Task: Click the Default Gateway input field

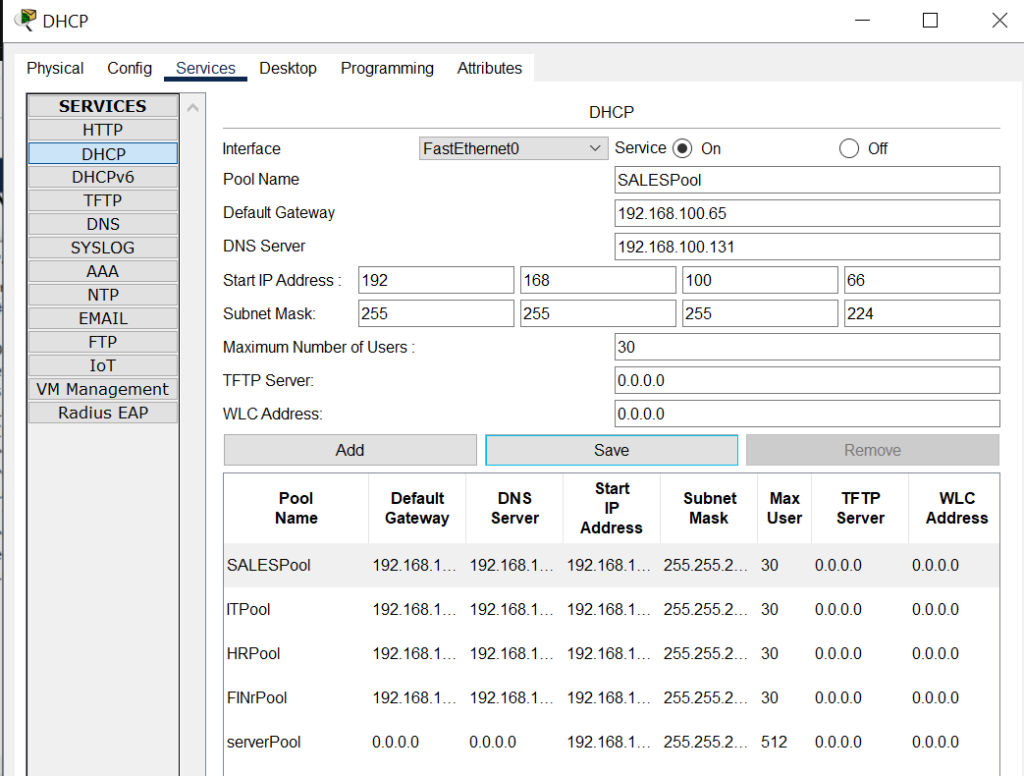Action: pos(807,213)
